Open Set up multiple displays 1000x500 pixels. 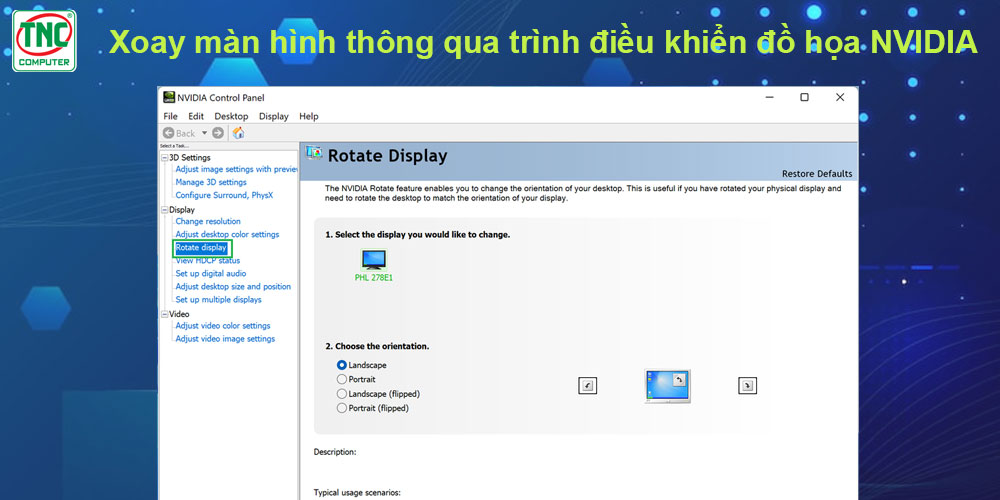tap(219, 300)
